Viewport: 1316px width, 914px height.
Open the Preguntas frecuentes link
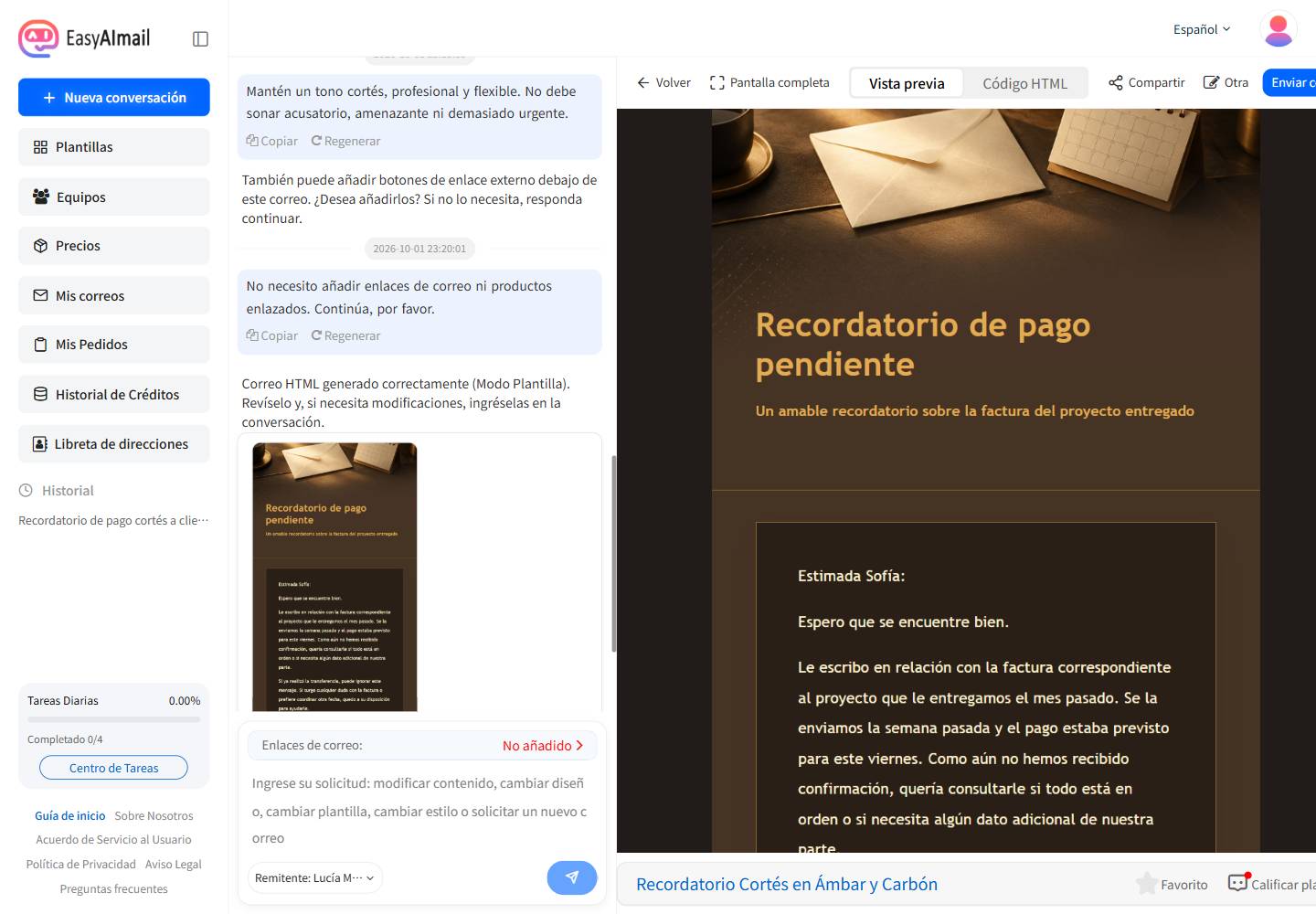(x=114, y=888)
